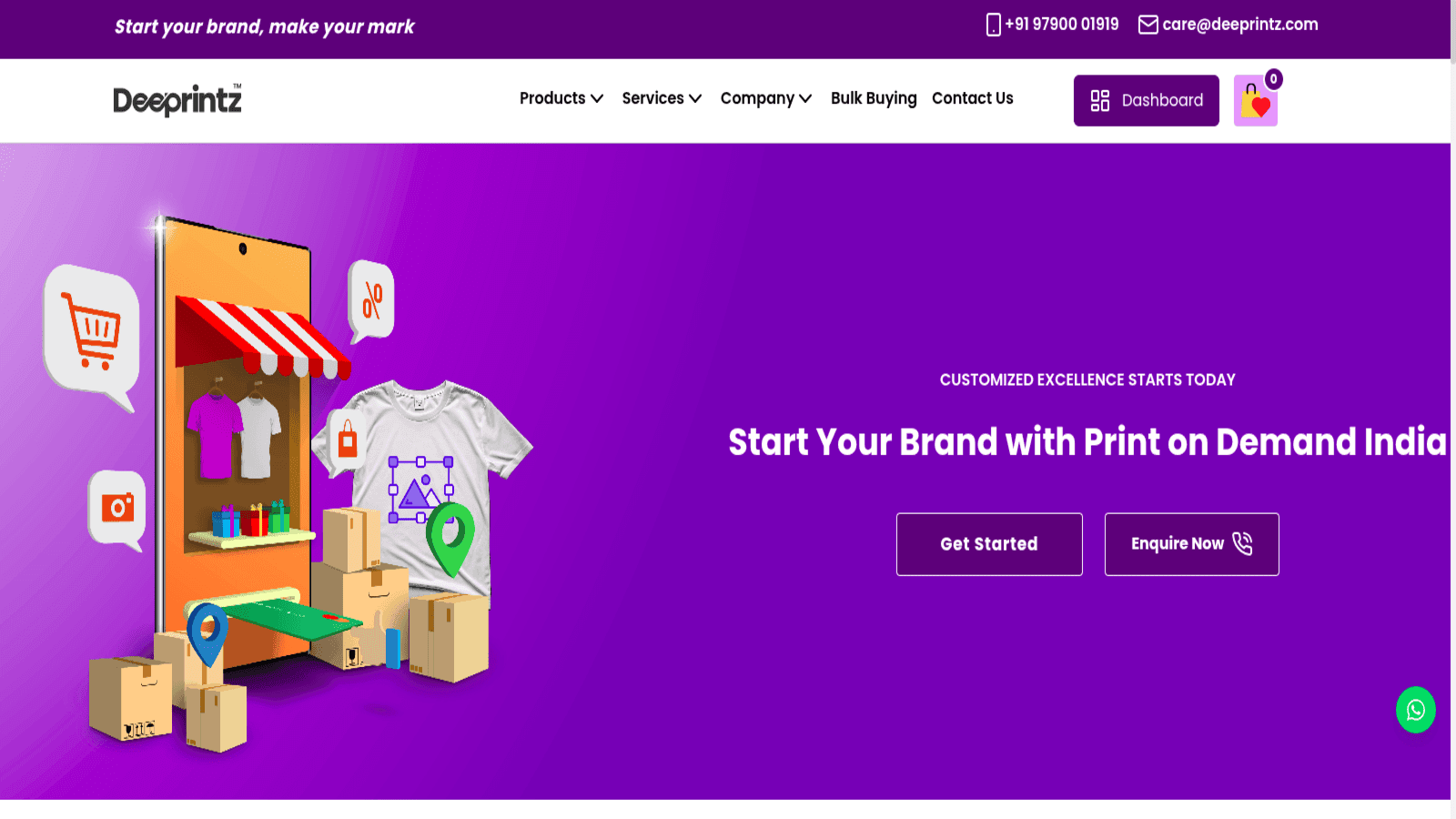This screenshot has height=819, width=1456.
Task: Open the shopping bag wishlist icon
Action: [1255, 101]
